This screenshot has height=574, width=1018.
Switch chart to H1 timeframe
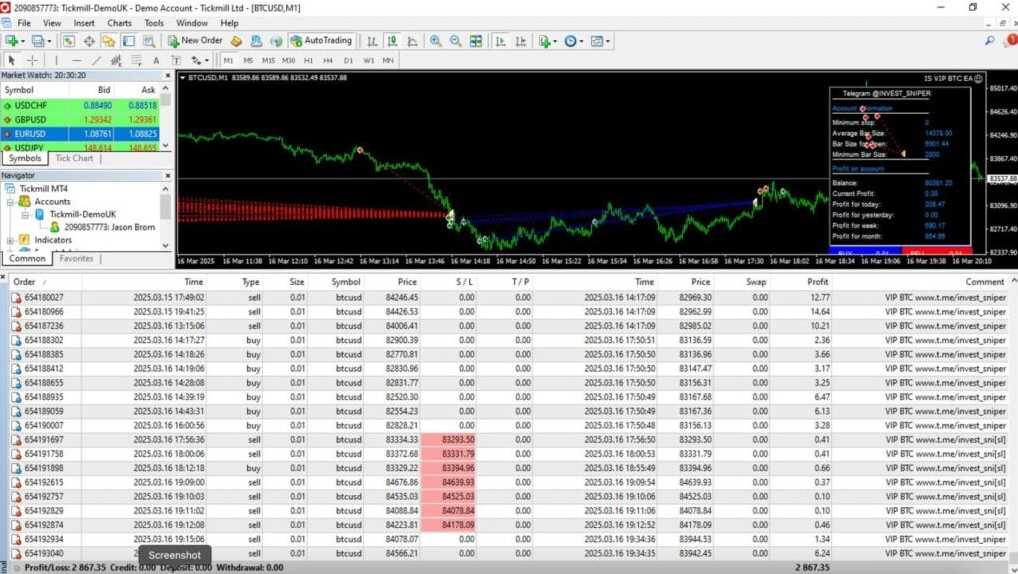[308, 60]
